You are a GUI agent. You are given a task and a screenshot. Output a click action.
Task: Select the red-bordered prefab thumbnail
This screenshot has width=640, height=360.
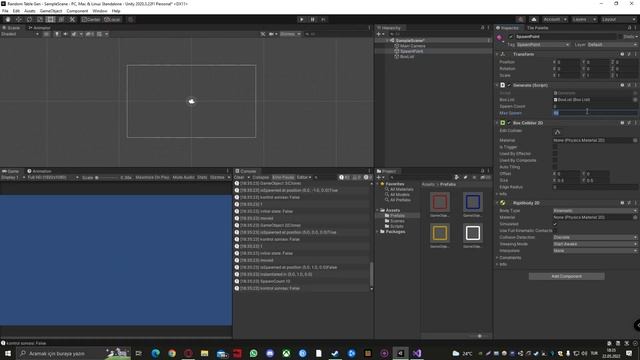pos(440,202)
